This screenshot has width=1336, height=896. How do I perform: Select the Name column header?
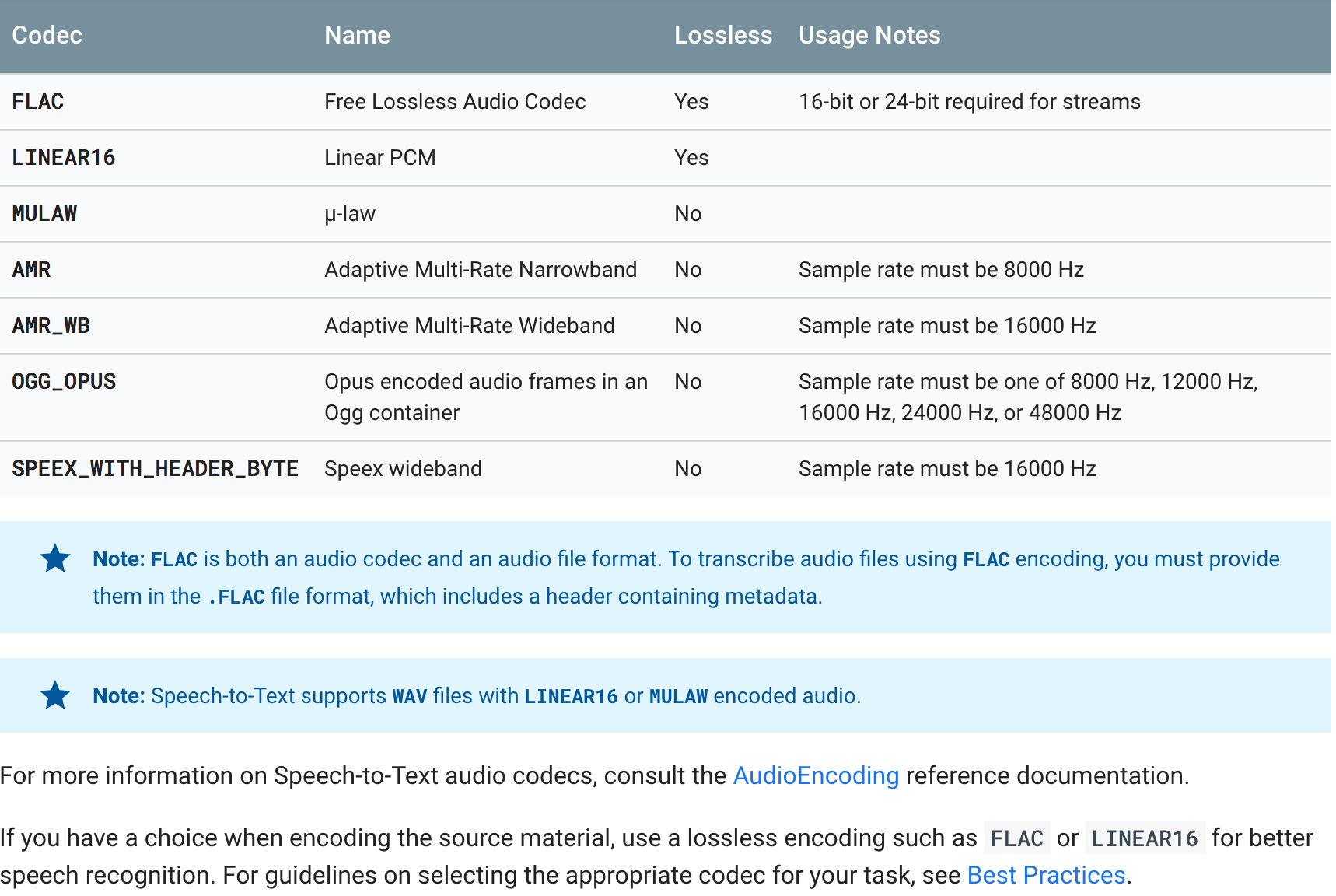[x=357, y=35]
